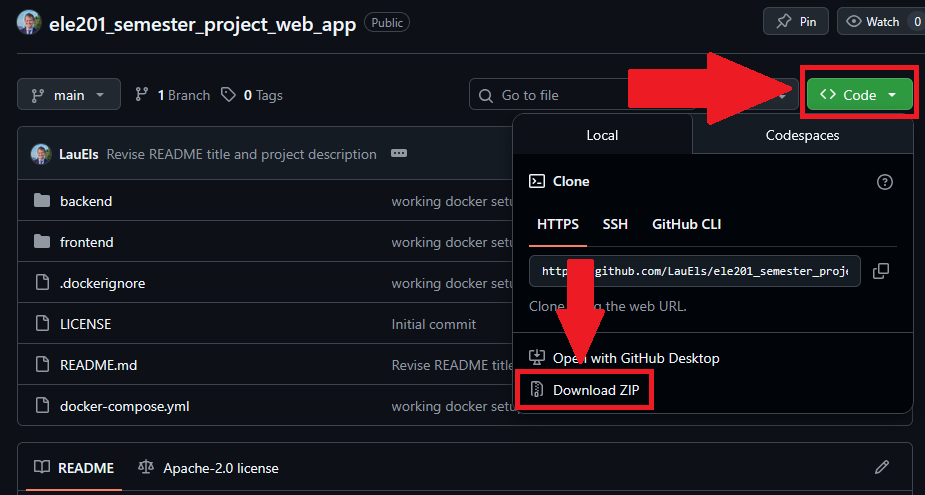Click the LICENSE file icon

click(42, 323)
